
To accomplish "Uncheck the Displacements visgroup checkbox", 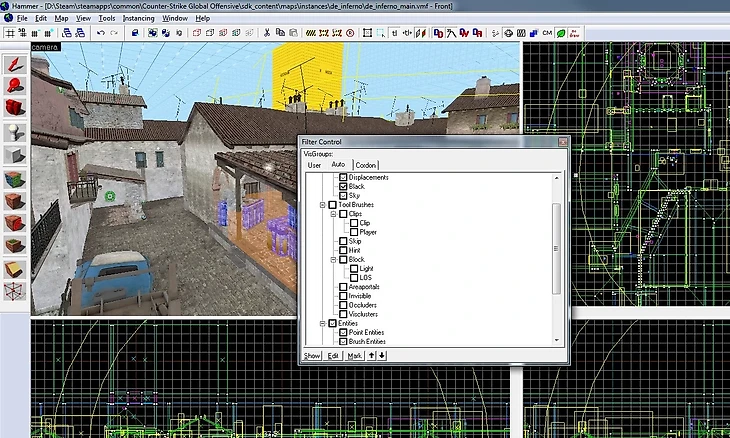I will coord(344,178).
